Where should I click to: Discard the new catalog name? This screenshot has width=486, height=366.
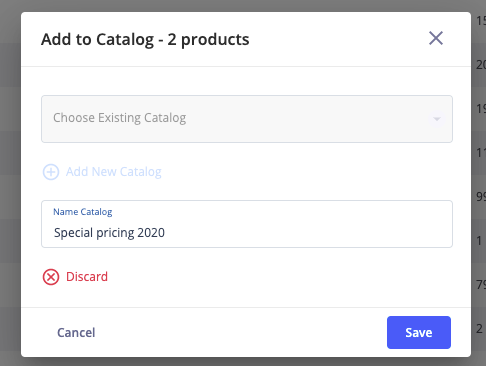[87, 277]
